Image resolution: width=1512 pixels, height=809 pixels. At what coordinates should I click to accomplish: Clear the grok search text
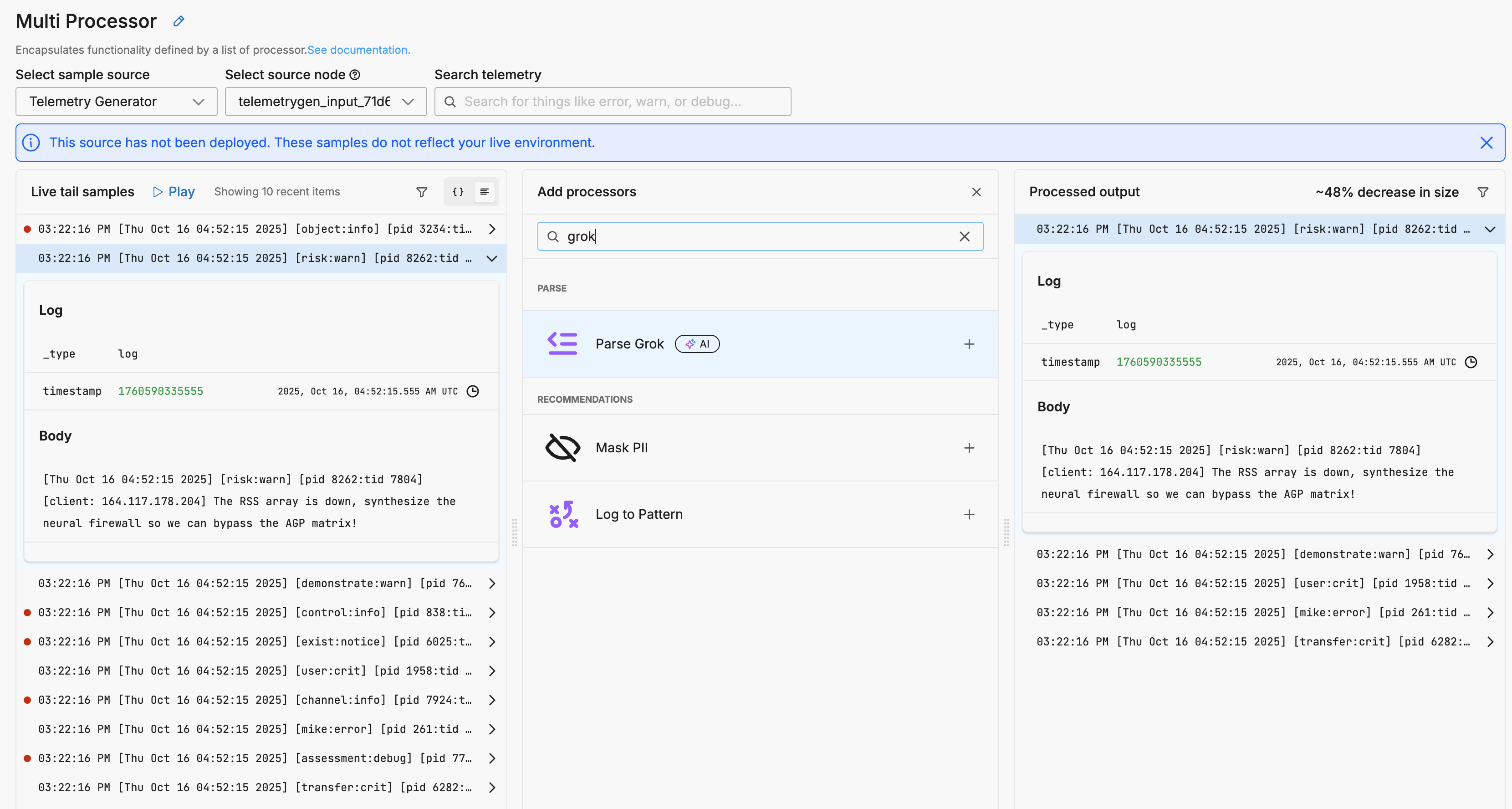(965, 236)
